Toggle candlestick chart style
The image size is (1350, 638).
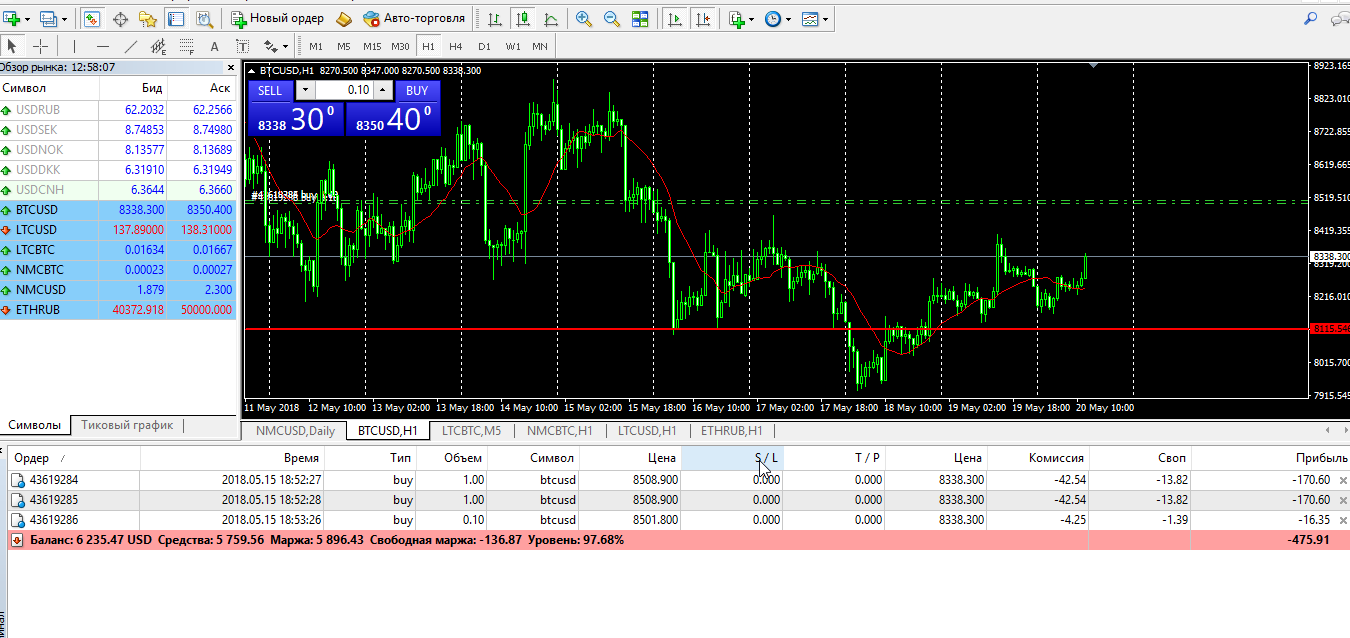[x=523, y=19]
